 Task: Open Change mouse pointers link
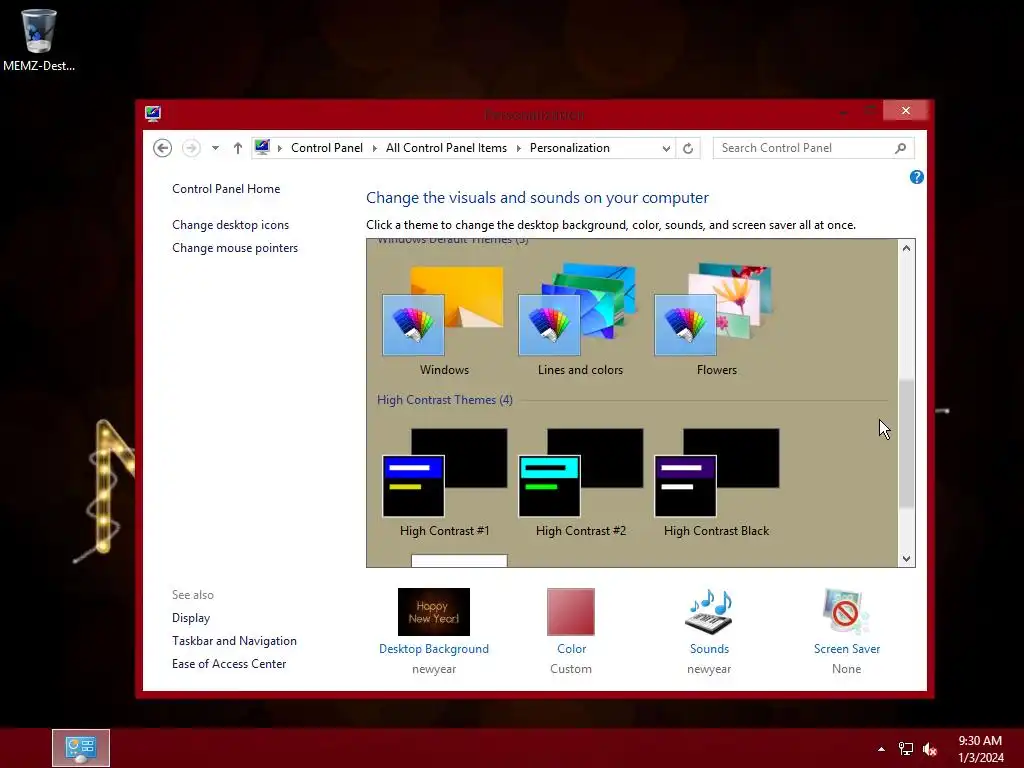[x=235, y=248]
